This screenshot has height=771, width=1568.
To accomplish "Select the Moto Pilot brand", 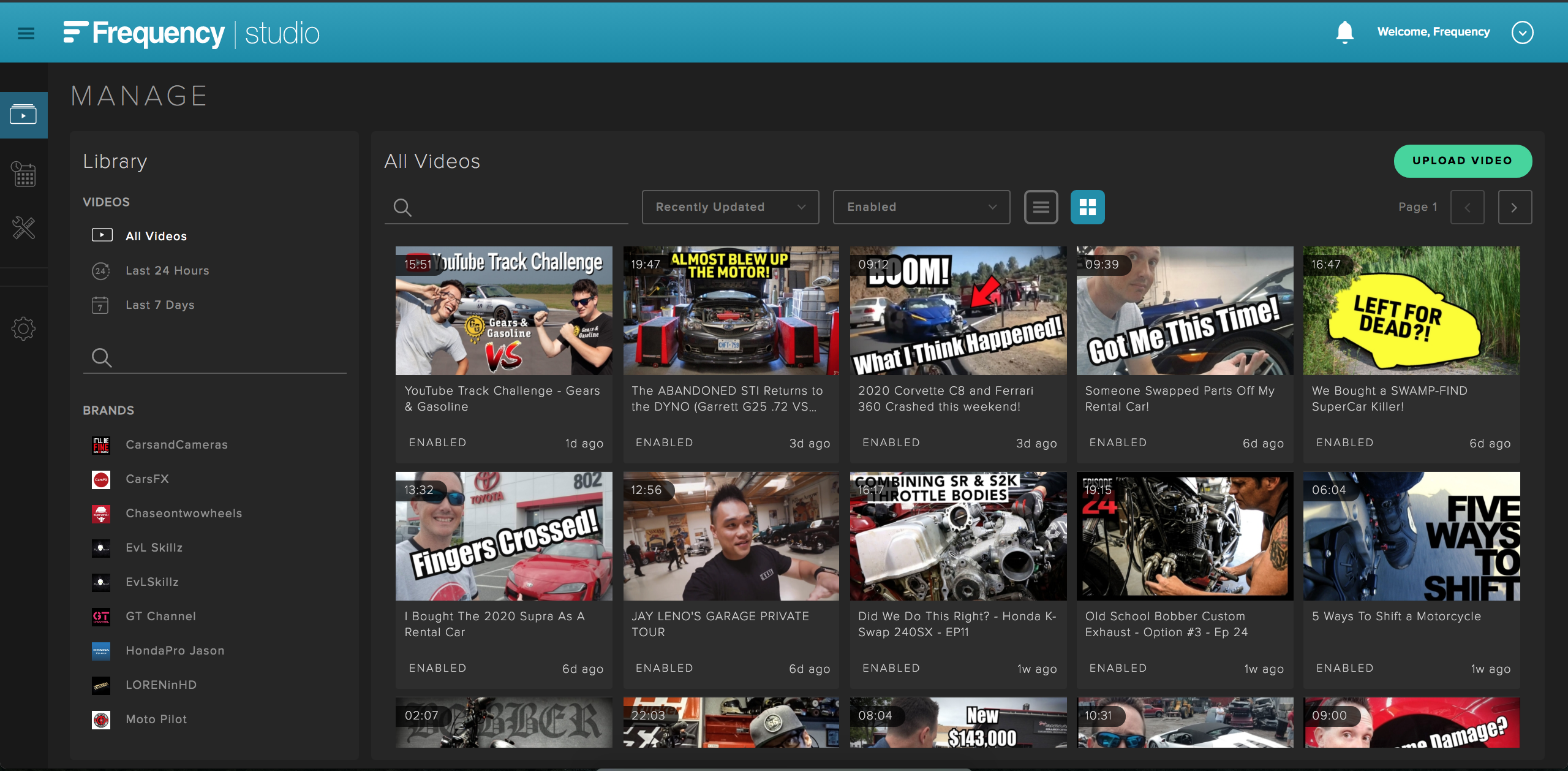I will [x=156, y=719].
